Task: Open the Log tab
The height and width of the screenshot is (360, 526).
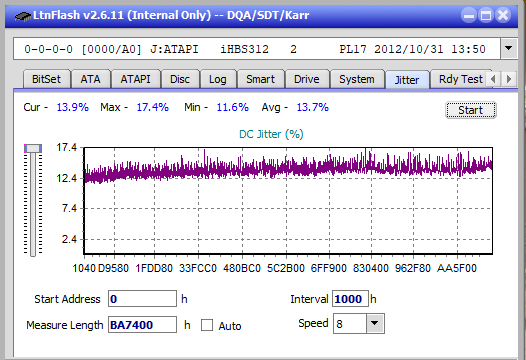Action: pos(218,79)
